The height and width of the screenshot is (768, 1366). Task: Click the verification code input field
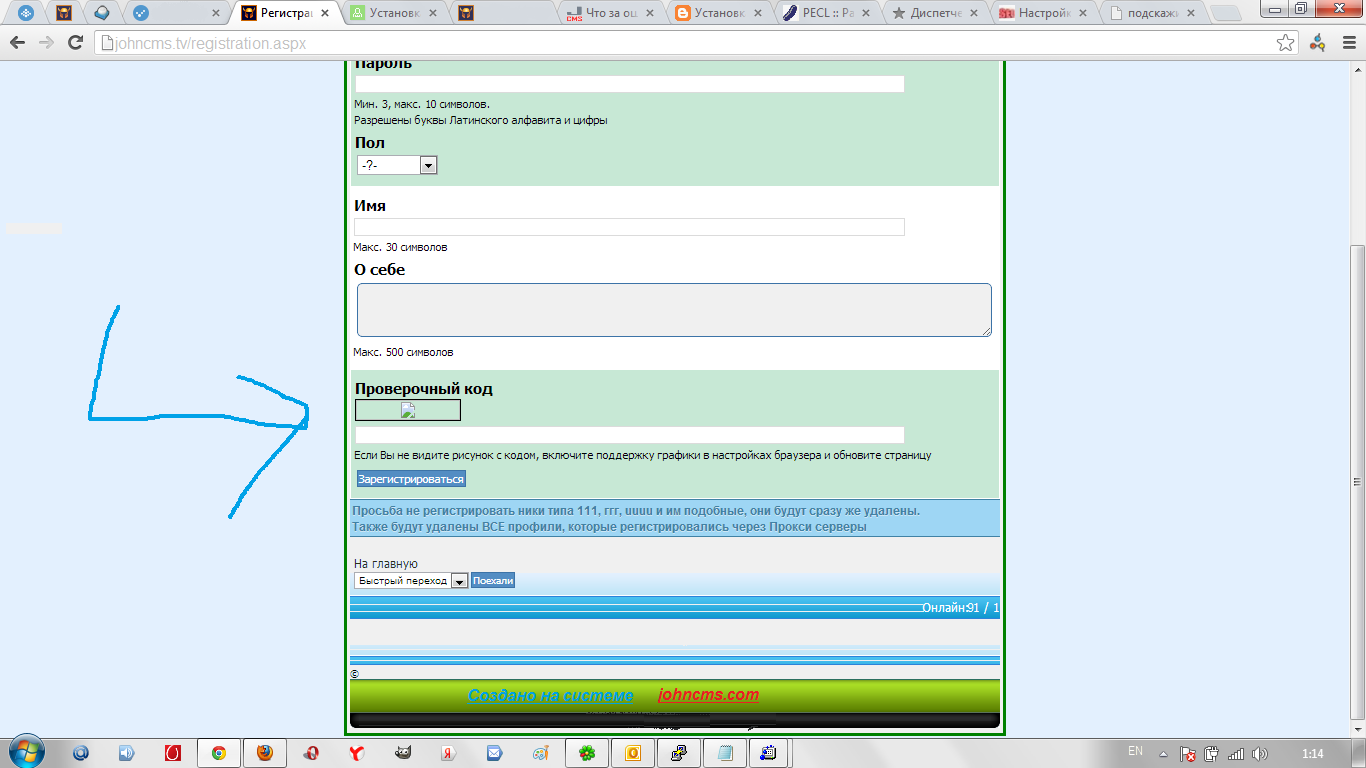(630, 435)
